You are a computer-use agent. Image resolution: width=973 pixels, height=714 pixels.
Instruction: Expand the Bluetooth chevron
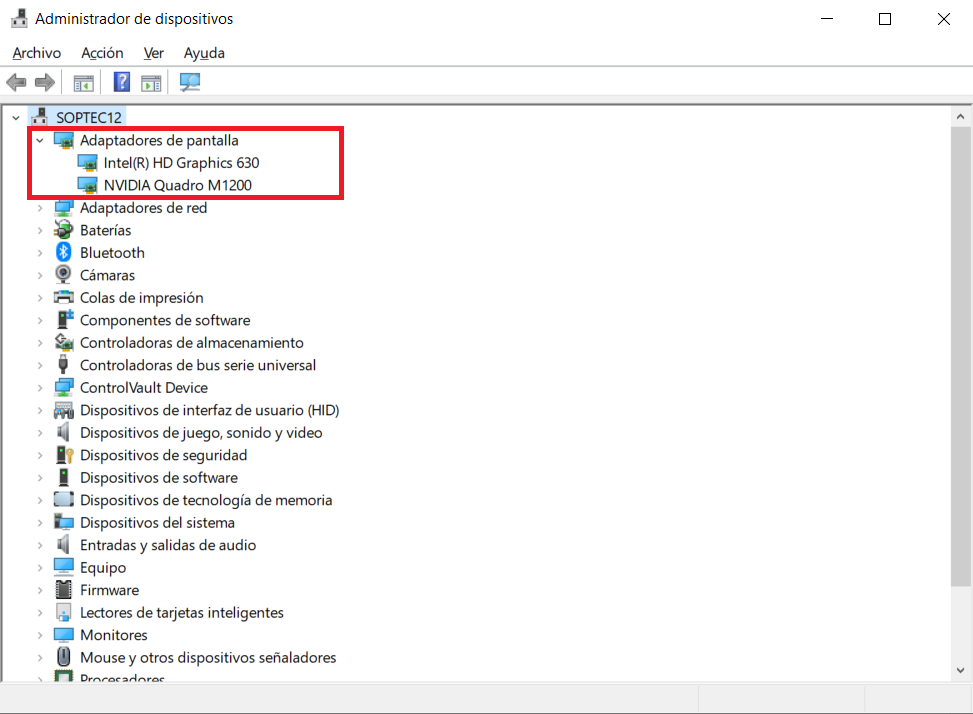40,252
